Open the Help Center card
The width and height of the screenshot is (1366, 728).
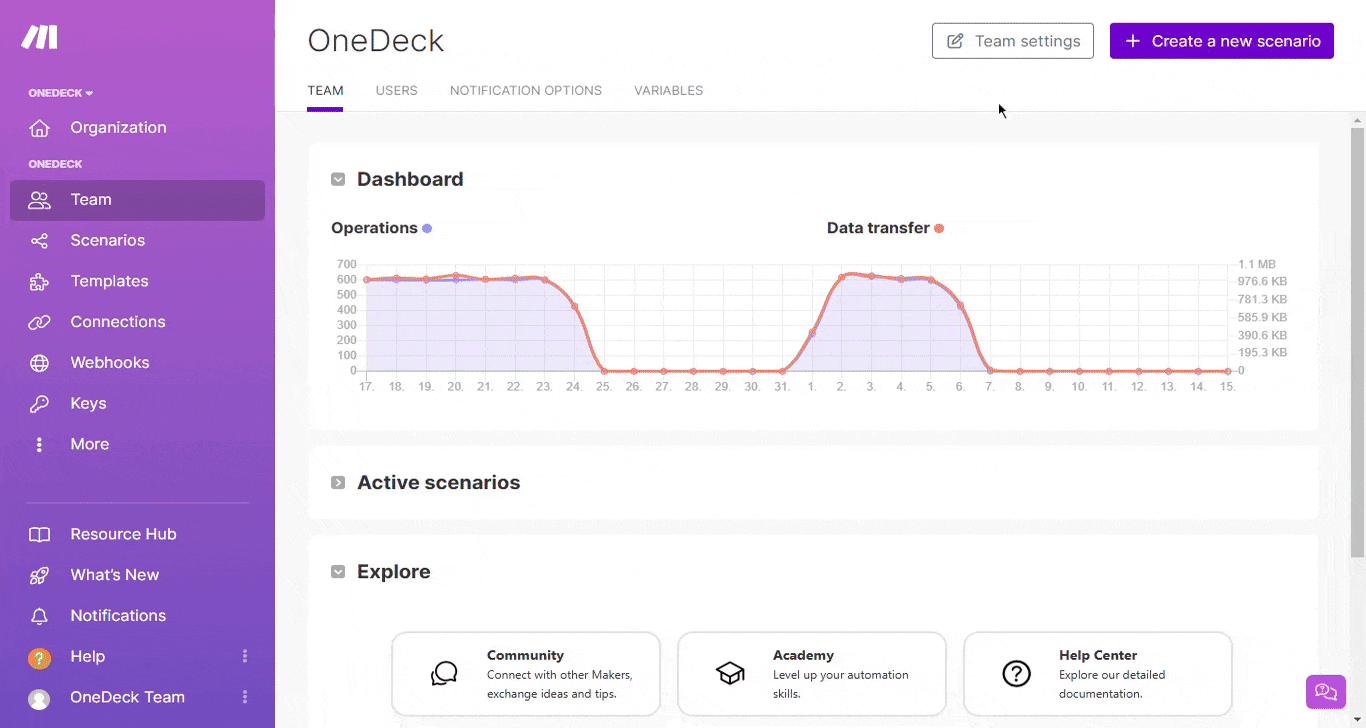pos(1098,674)
